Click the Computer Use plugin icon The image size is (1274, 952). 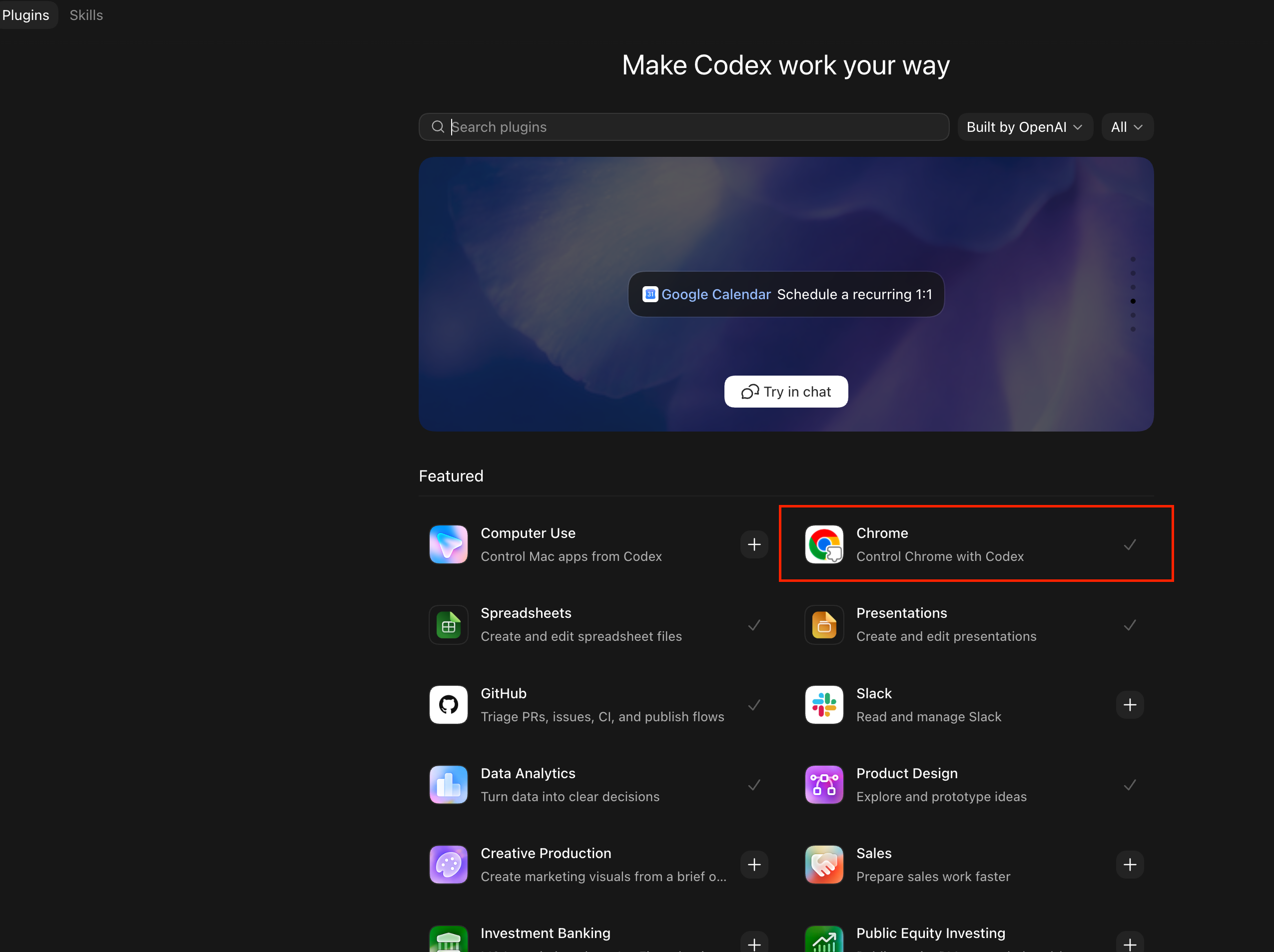(x=448, y=544)
